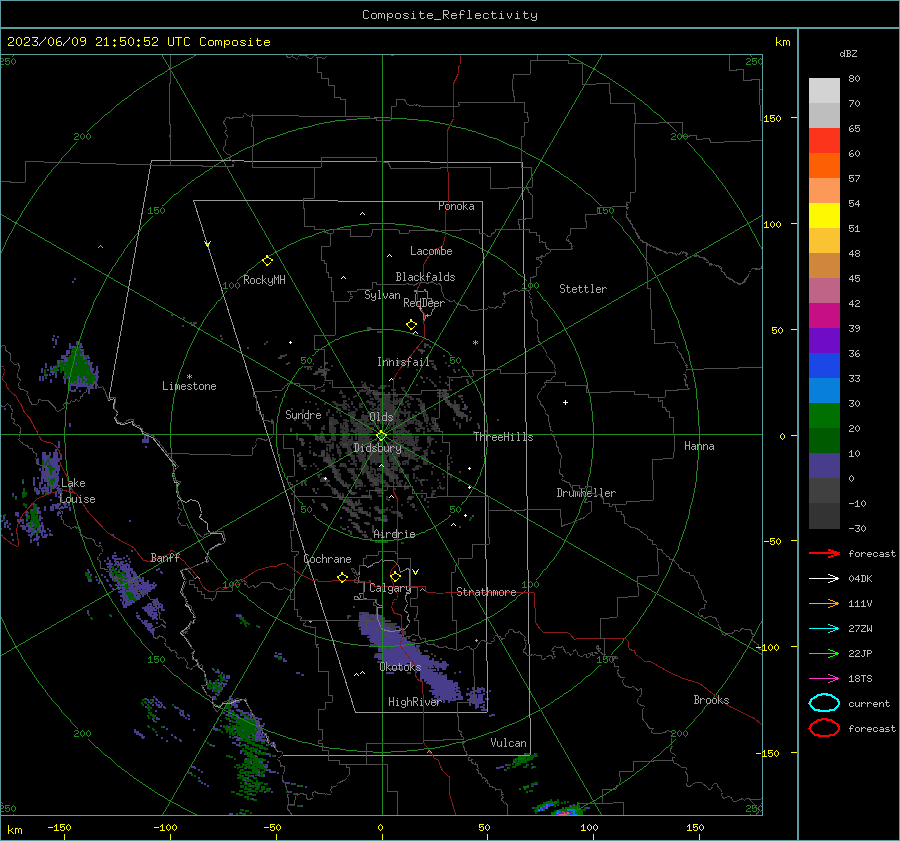900x841 pixels.
Task: Click the RedDeer city label
Action: pyautogui.click(x=424, y=303)
